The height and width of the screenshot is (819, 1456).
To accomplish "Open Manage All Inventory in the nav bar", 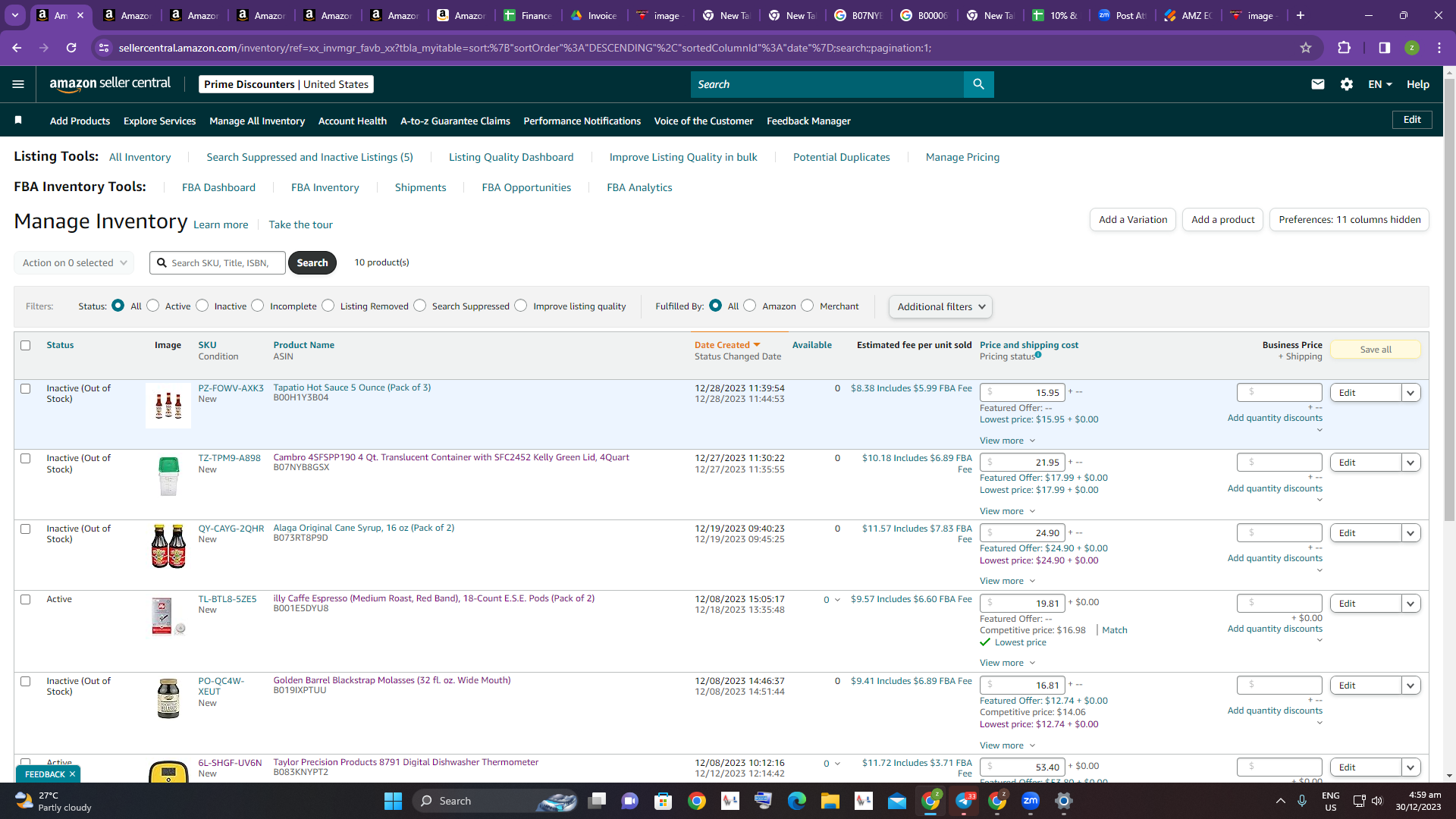I will (257, 121).
